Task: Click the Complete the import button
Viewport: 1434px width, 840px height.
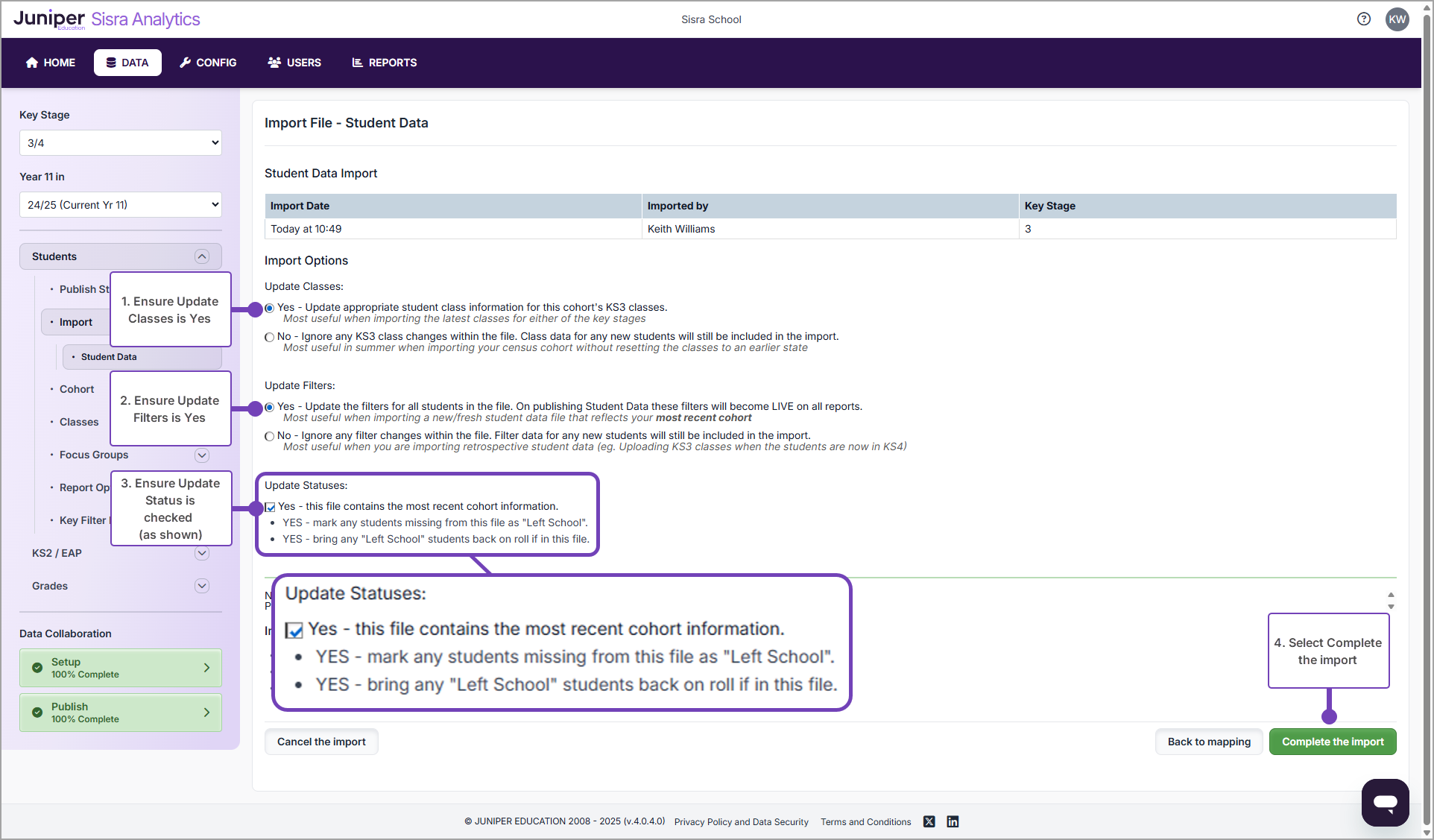Action: click(1332, 742)
